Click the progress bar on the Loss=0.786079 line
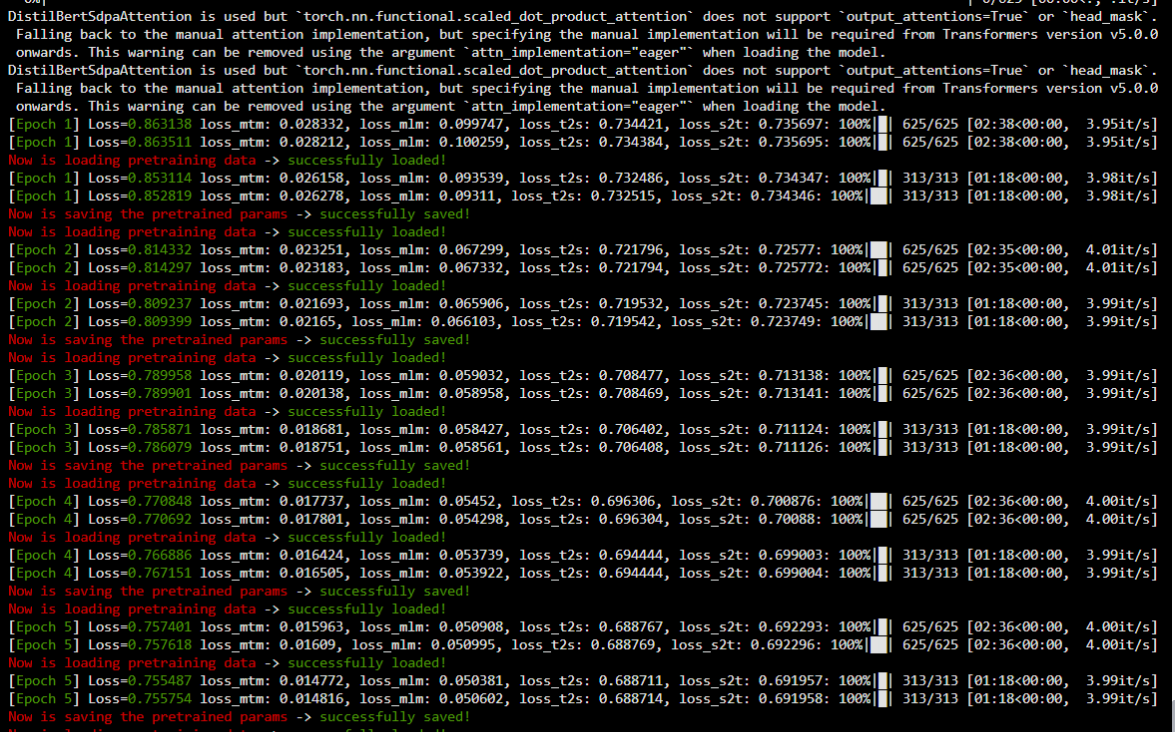1175x732 pixels. click(x=880, y=448)
